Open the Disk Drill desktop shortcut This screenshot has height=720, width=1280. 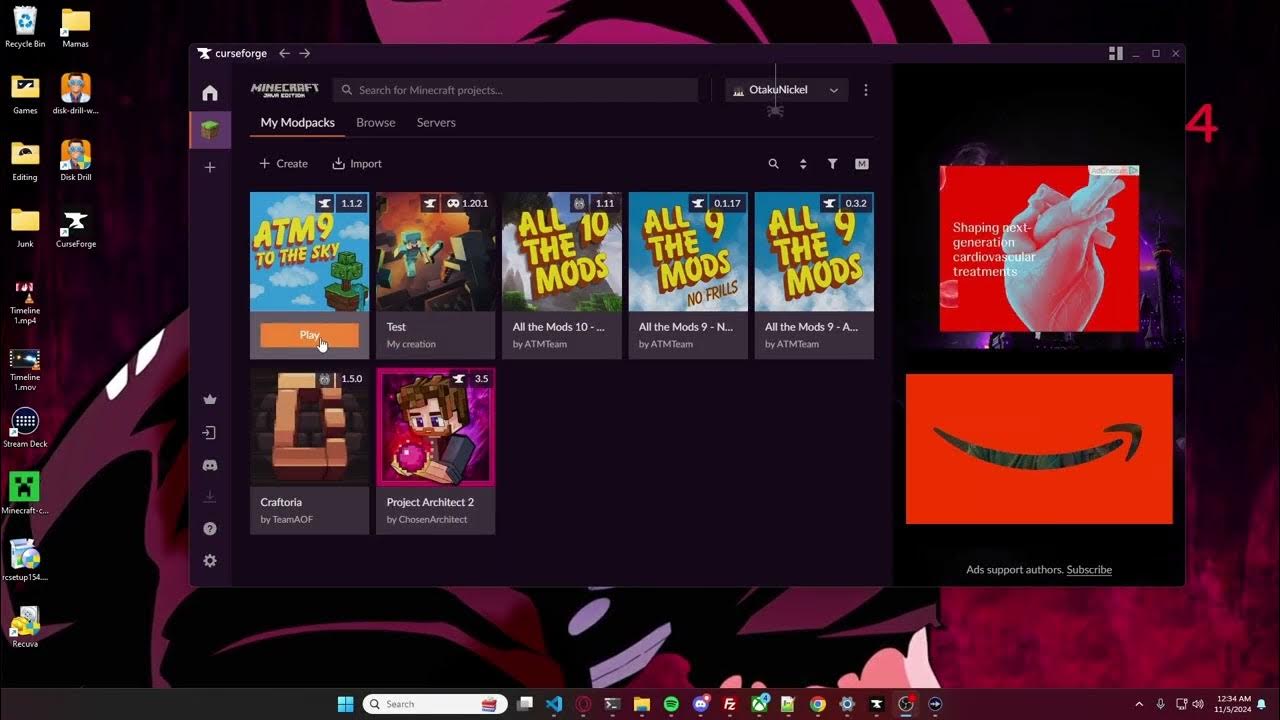pyautogui.click(x=75, y=160)
